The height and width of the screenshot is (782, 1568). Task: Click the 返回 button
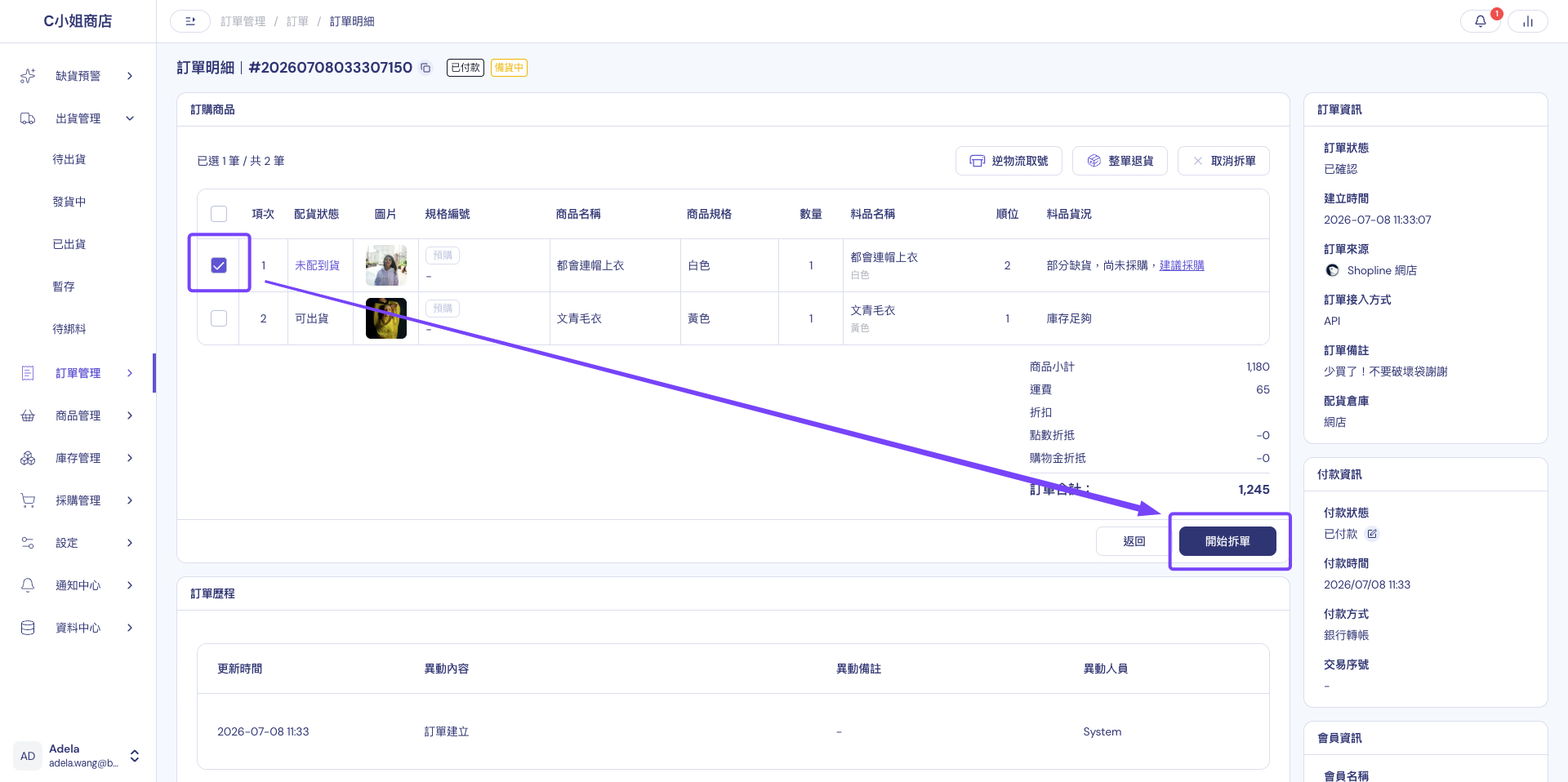coord(1134,541)
